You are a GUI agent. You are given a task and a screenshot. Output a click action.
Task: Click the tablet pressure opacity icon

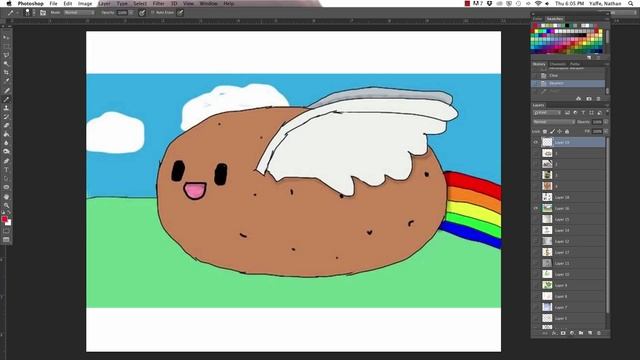click(142, 13)
